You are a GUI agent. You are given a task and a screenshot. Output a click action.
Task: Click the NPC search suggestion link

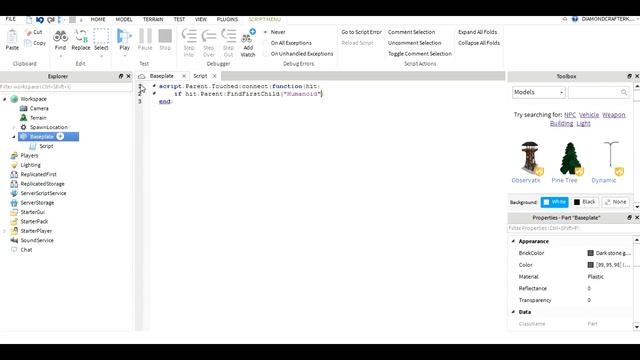click(570, 115)
